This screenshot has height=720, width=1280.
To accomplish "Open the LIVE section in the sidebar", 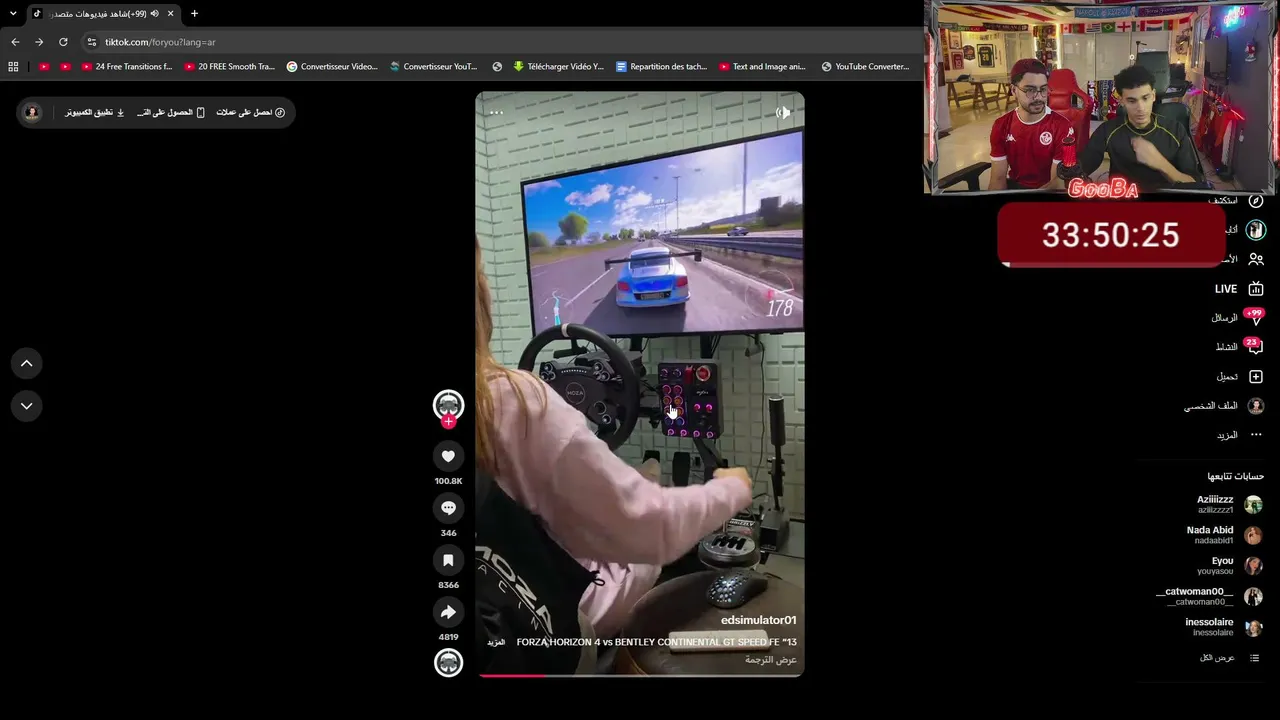I will tap(1238, 289).
